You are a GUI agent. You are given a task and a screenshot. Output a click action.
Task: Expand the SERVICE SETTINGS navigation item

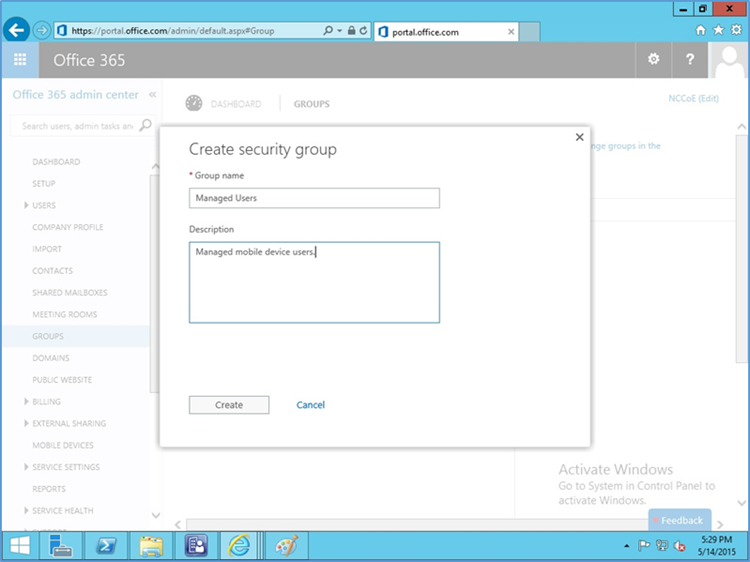[x=26, y=467]
